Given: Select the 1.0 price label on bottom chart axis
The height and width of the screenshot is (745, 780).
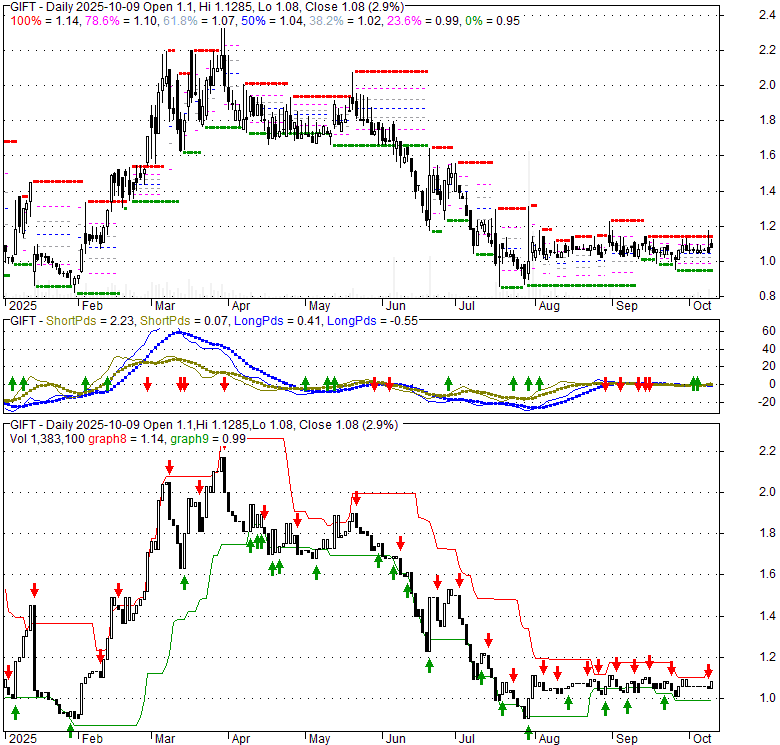Looking at the screenshot, I should 767,698.
